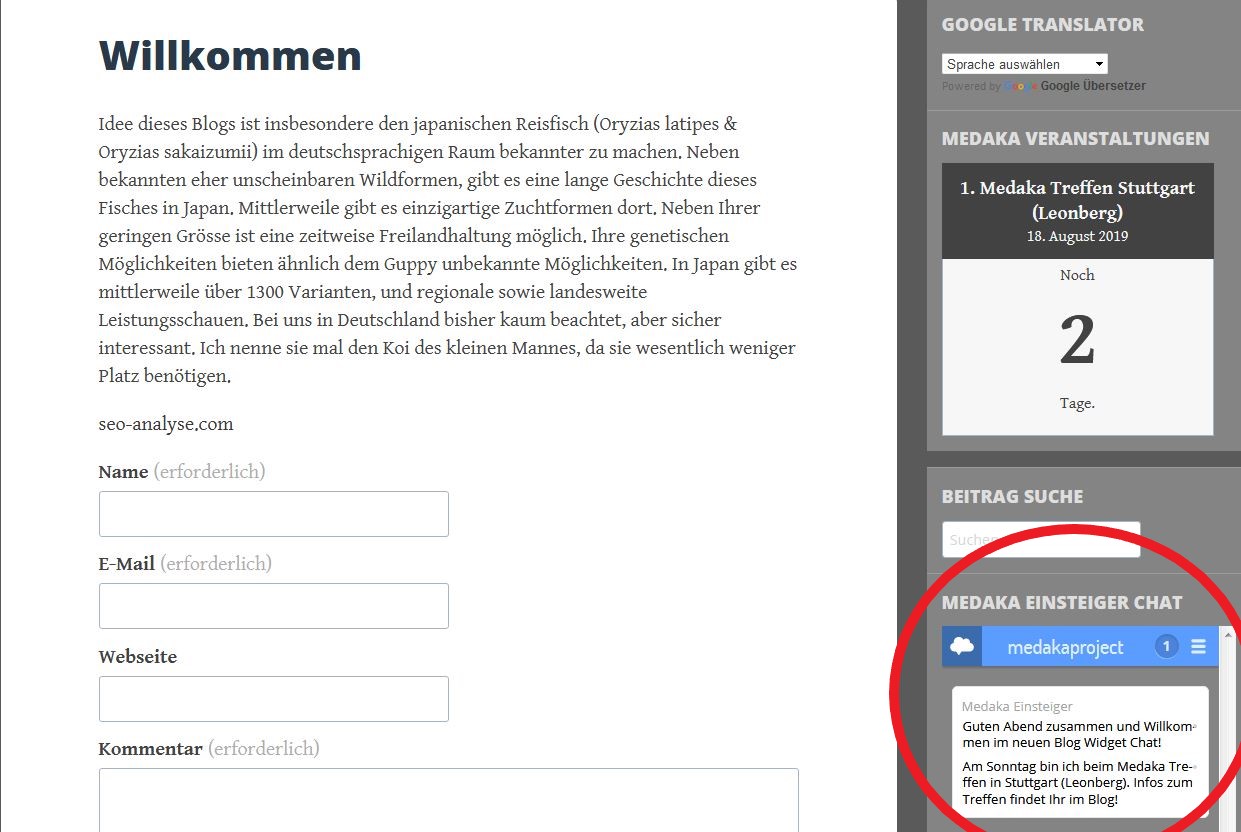Screen dimensions: 1241x832
Task: Click into the E-Mail input field
Action: [x=273, y=606]
